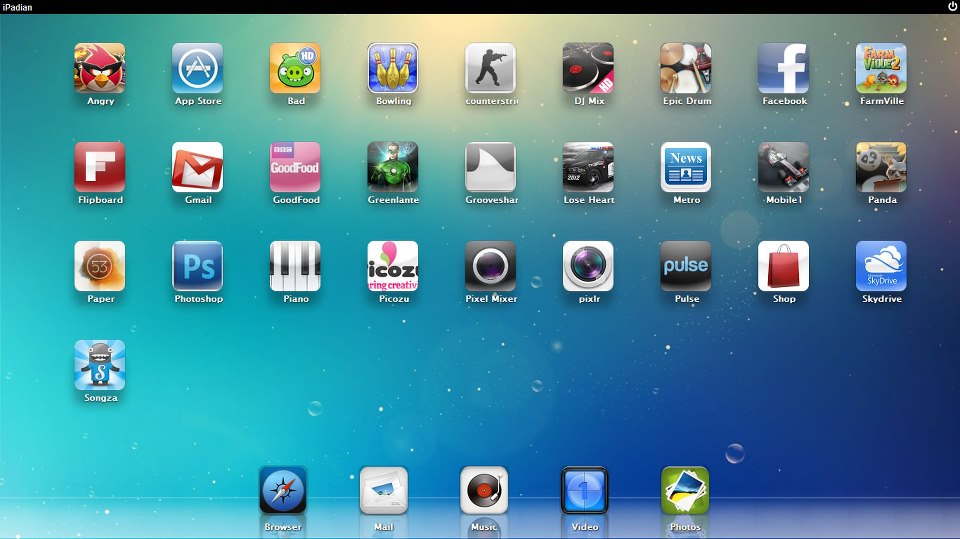Screen dimensions: 960x539
Task: Open the Pulse app
Action: [x=686, y=266]
